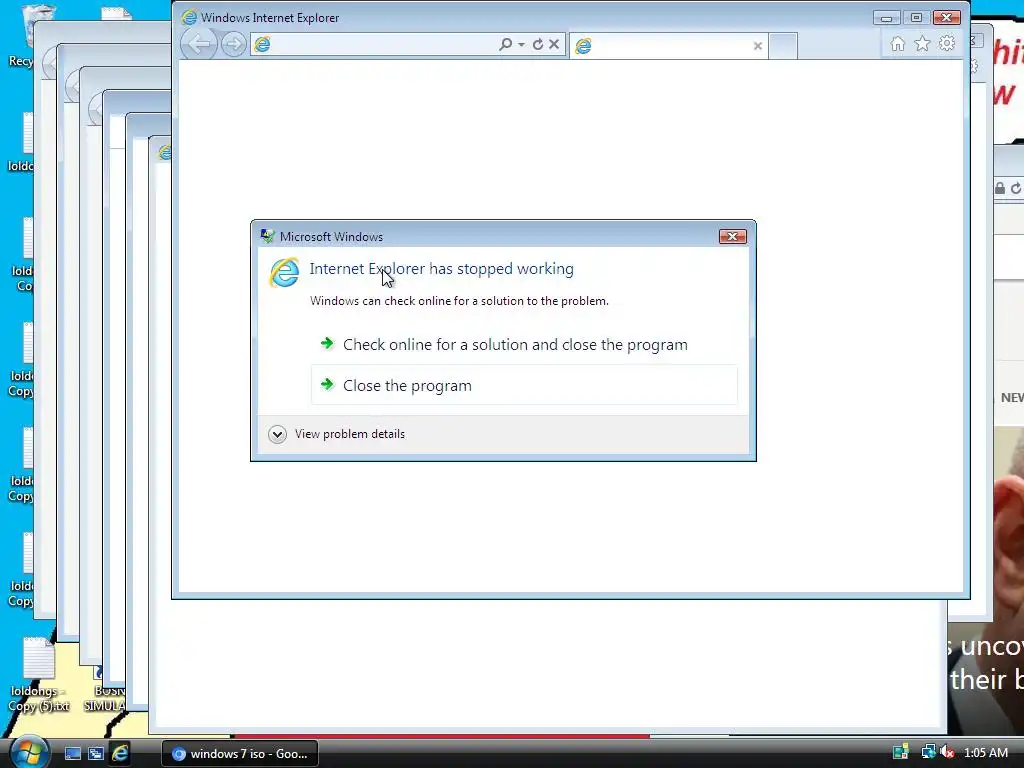Open the address bar search dropdown arrow
The height and width of the screenshot is (768, 1024).
[521, 44]
